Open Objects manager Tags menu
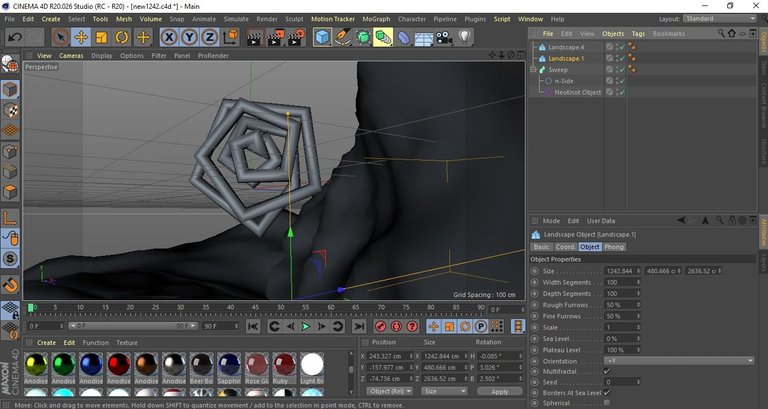The height and width of the screenshot is (409, 768). tap(638, 34)
